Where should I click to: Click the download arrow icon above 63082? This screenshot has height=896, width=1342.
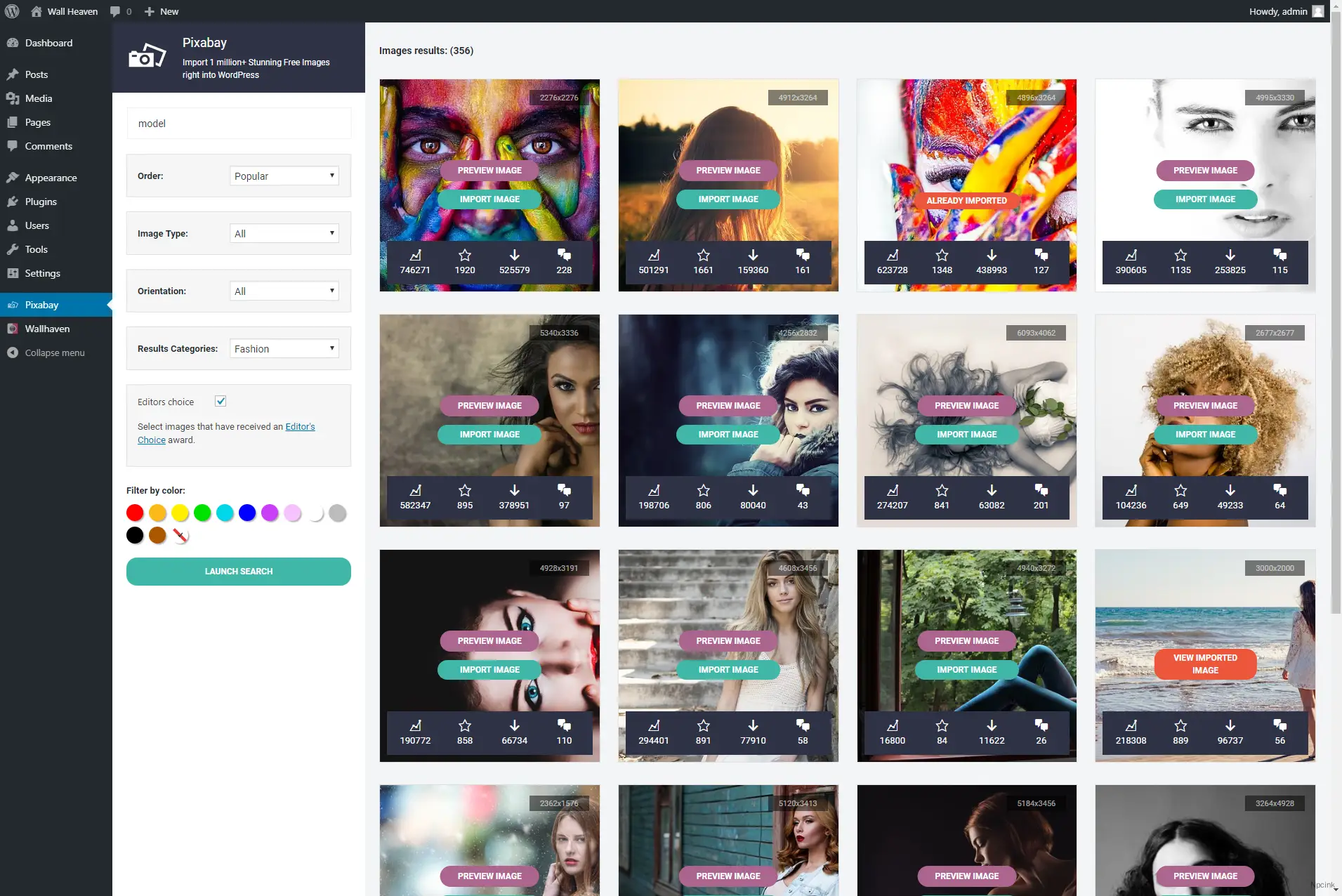(992, 490)
